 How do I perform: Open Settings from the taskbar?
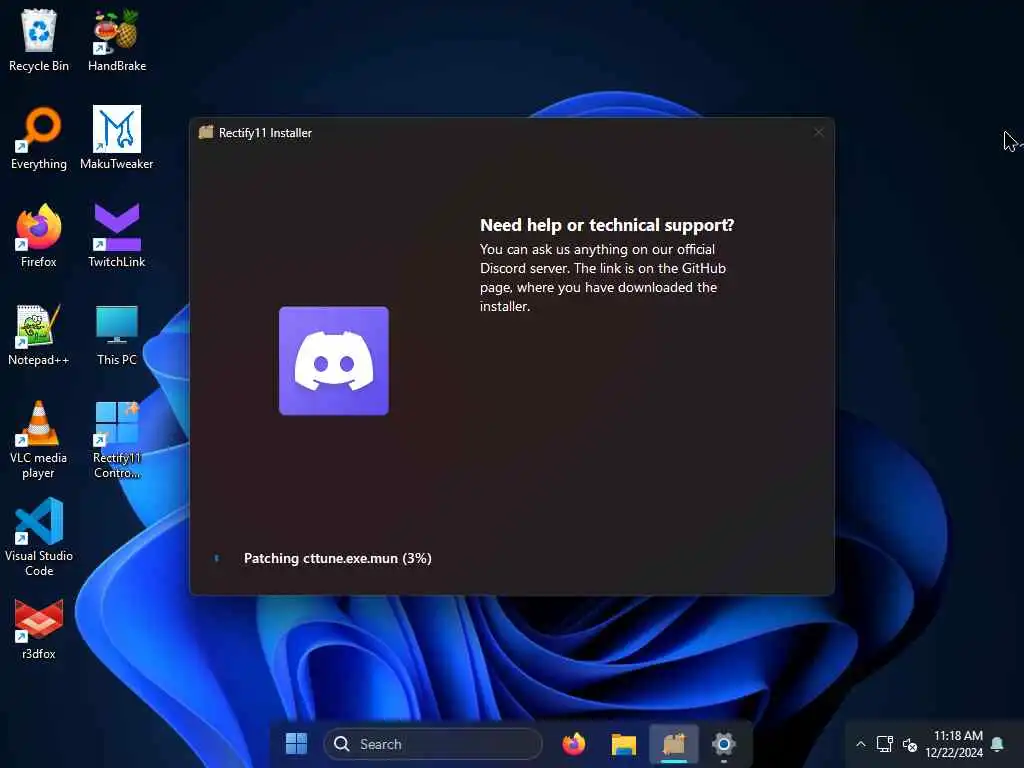724,744
